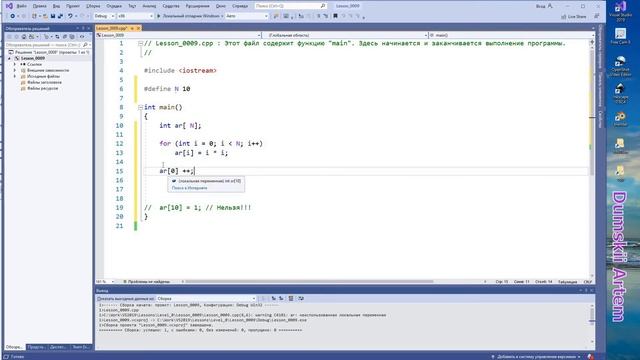The width and height of the screenshot is (640, 360).
Task: Click the Undo arrow icon
Action: (x=70, y=16)
